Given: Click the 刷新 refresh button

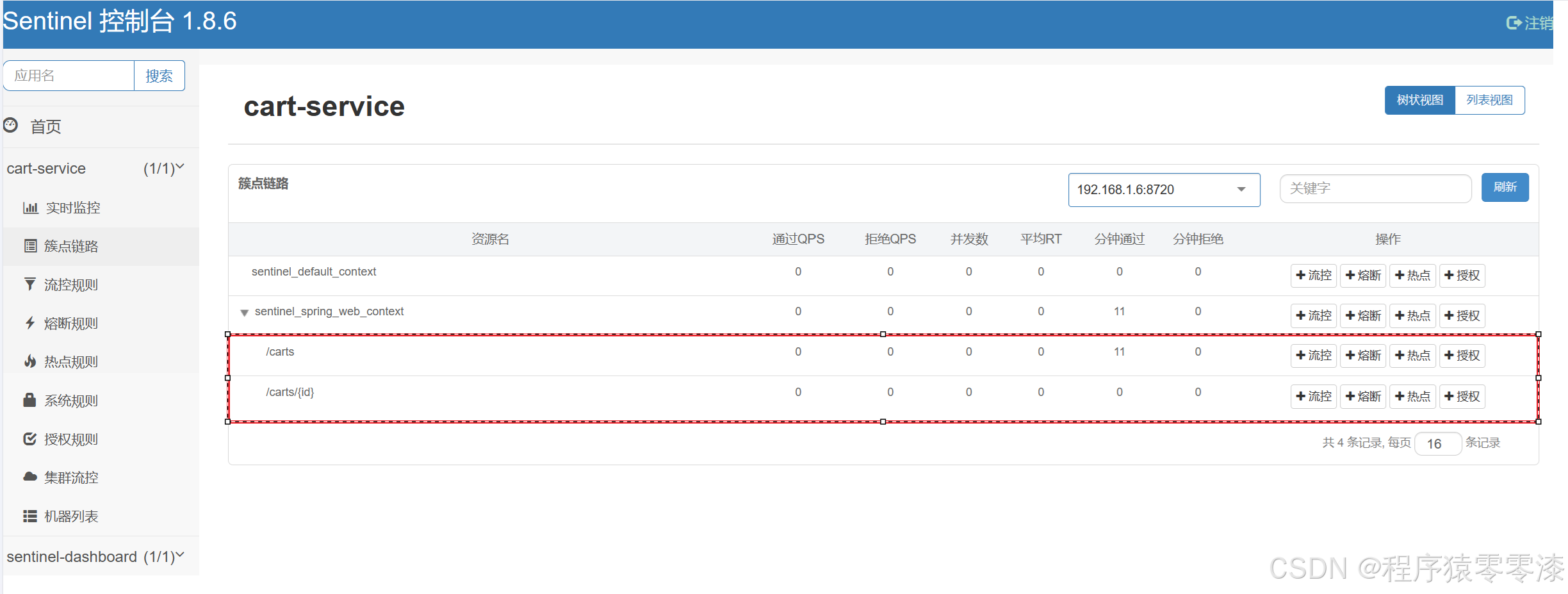Looking at the screenshot, I should click(x=1505, y=187).
